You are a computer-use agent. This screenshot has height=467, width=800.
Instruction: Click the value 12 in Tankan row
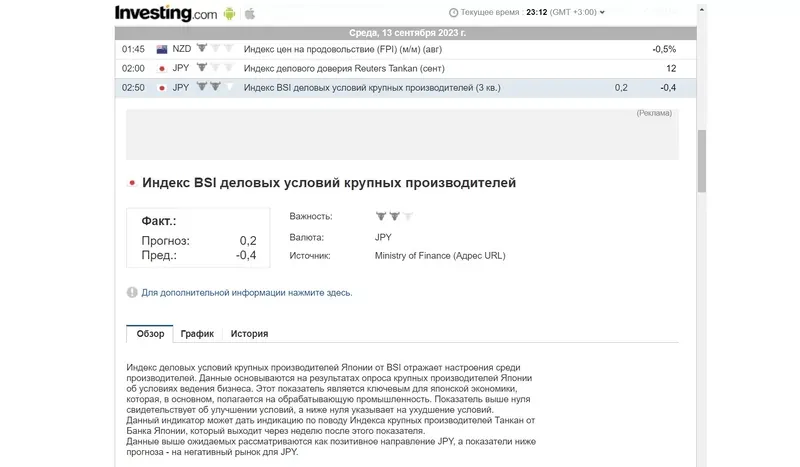point(671,68)
